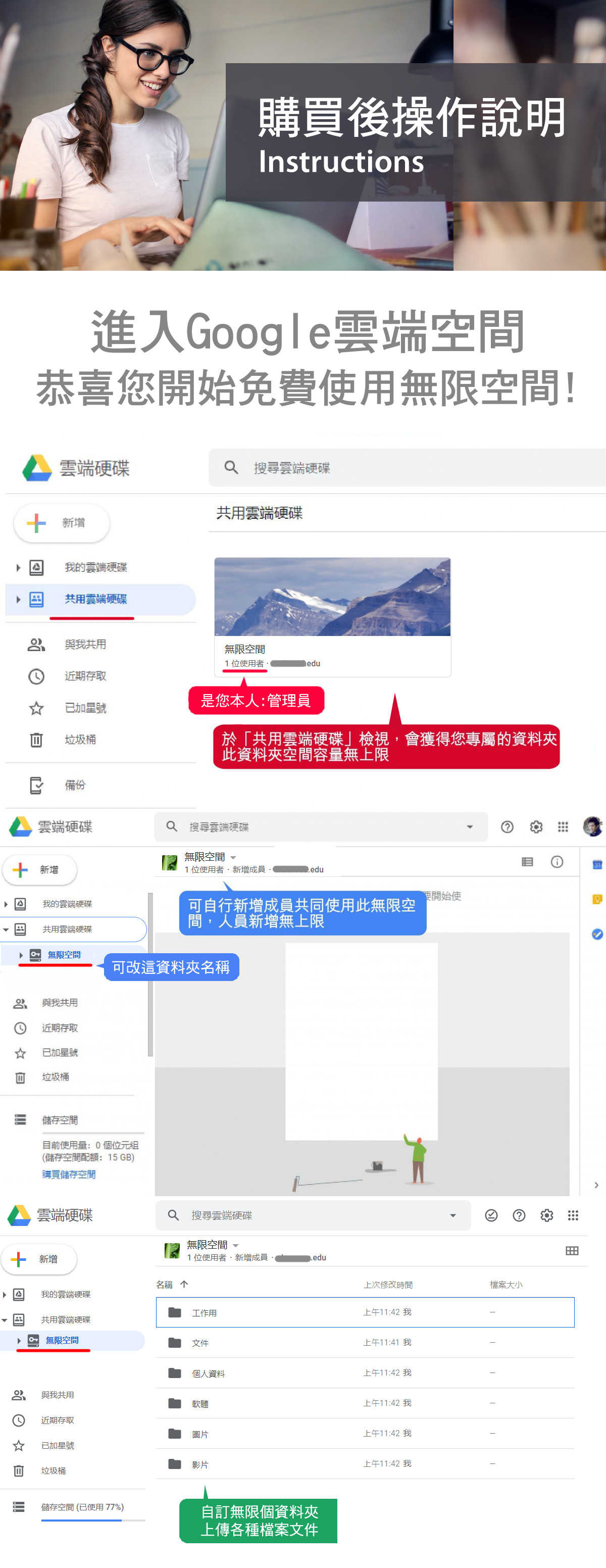Image resolution: width=606 pixels, height=1568 pixels.
Task: Open 儲存空間 (已使用 77%) sidebar item
Action: tap(81, 1506)
